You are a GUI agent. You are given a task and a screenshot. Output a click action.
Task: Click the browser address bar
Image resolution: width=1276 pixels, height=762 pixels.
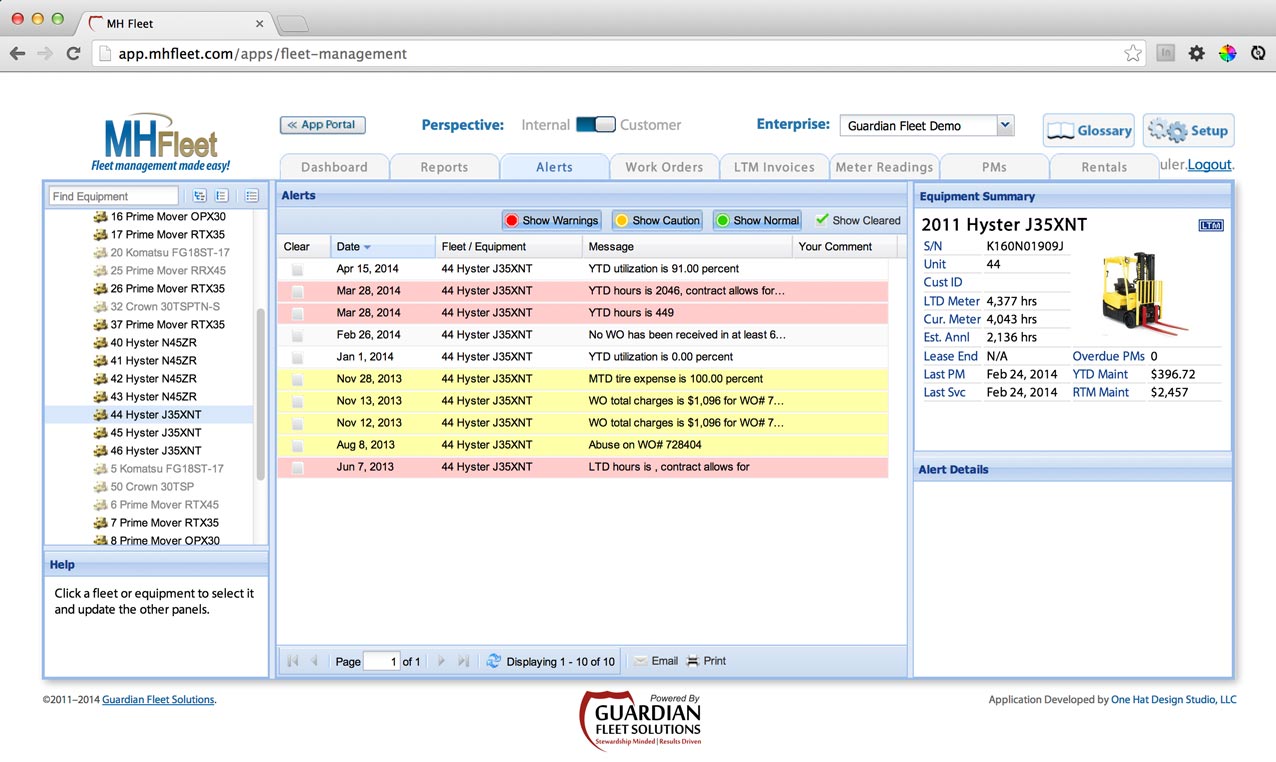[x=620, y=54]
